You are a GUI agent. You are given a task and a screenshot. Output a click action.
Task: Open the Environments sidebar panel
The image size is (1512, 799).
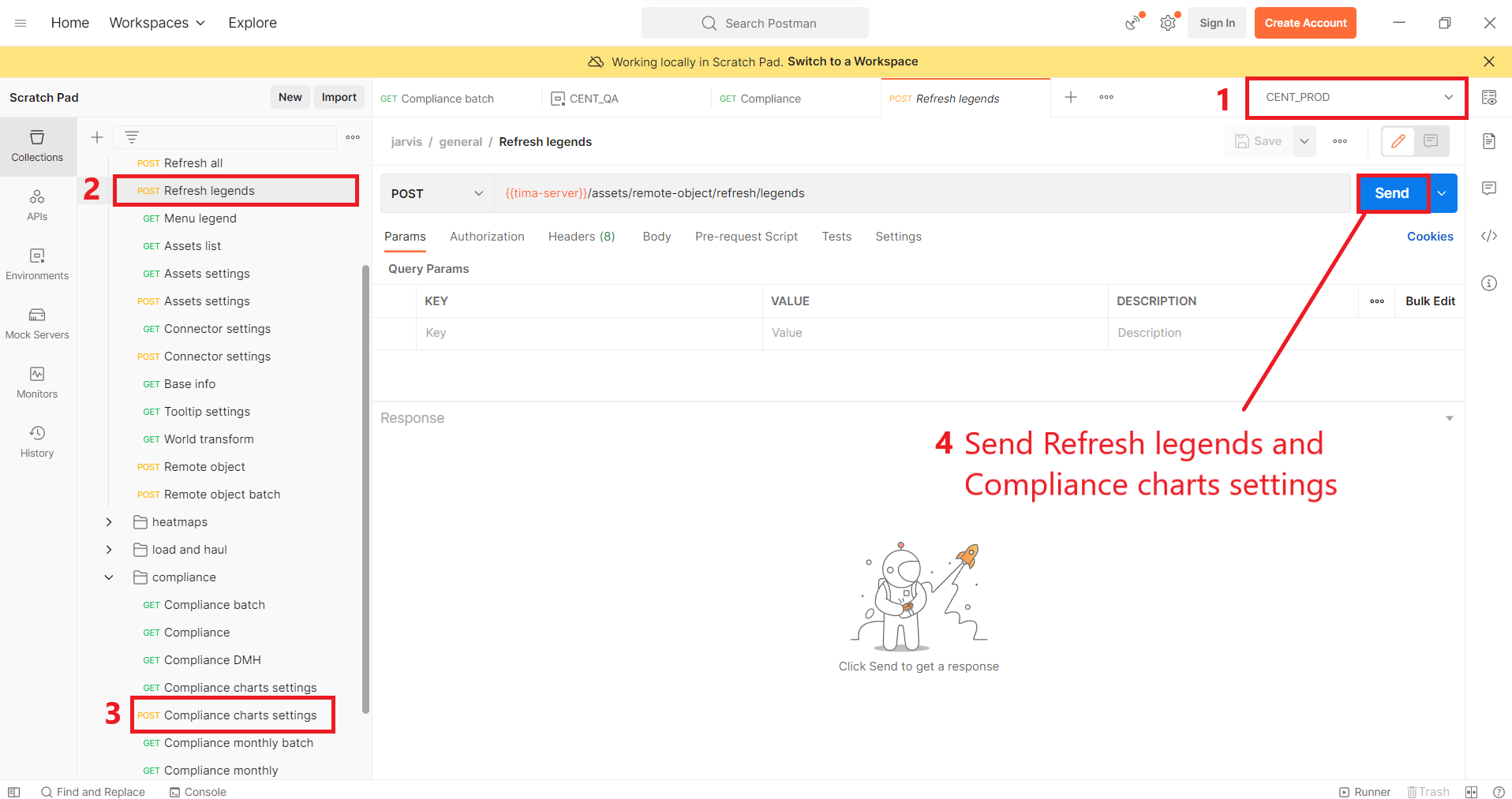tap(37, 265)
